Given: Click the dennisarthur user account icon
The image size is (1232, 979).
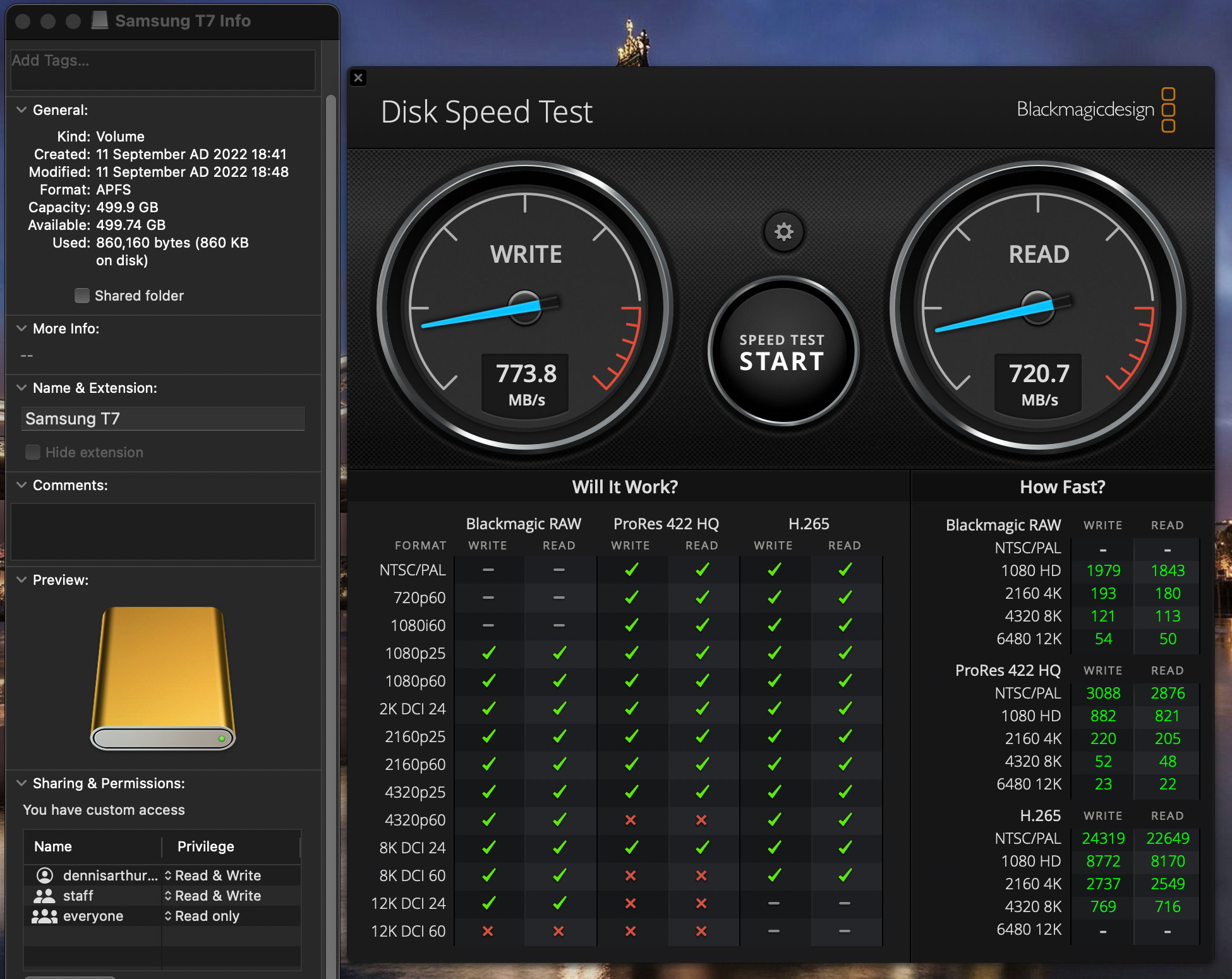Looking at the screenshot, I should point(45,875).
